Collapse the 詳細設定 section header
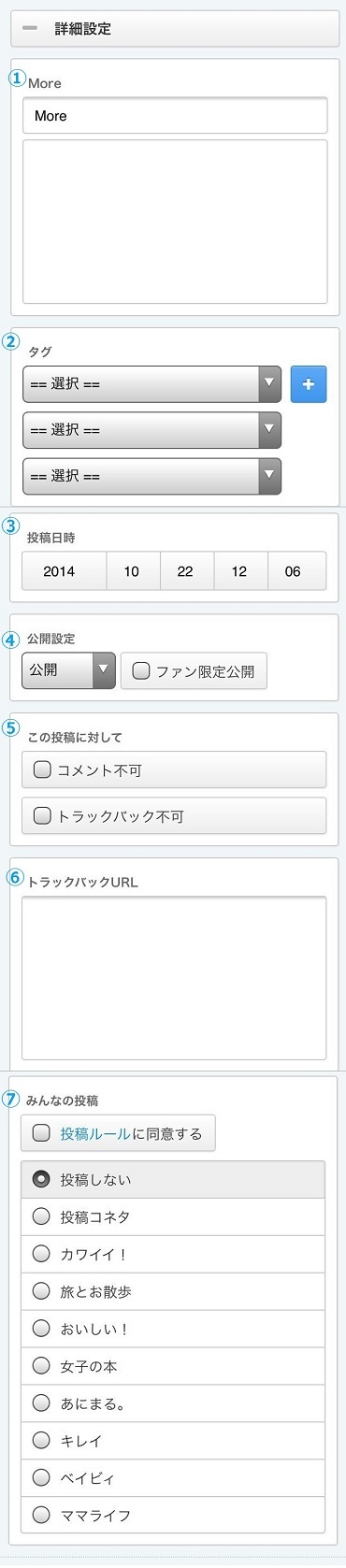Image resolution: width=346 pixels, height=1568 pixels. tap(175, 29)
